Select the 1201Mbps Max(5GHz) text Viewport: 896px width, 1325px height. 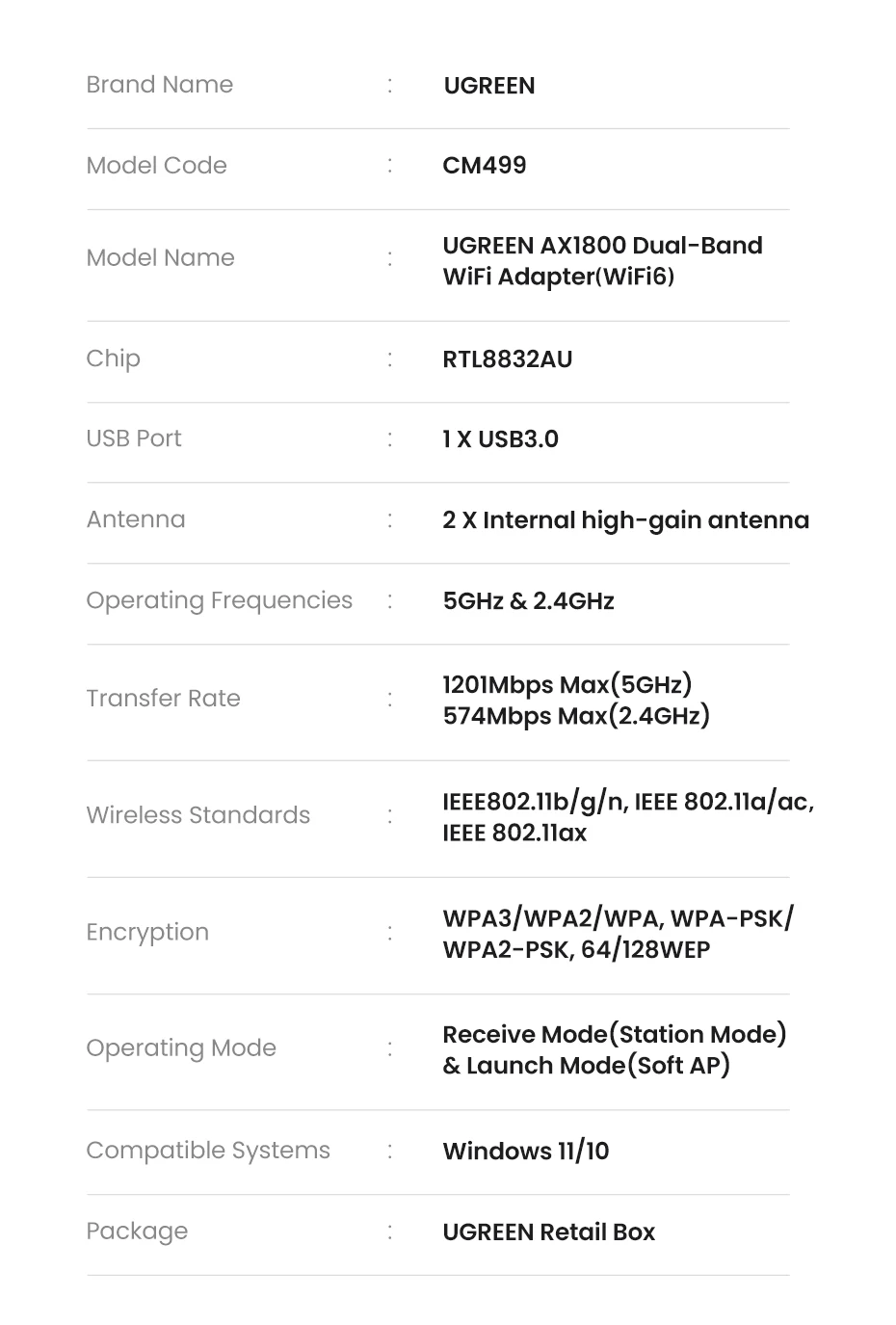[x=567, y=685]
